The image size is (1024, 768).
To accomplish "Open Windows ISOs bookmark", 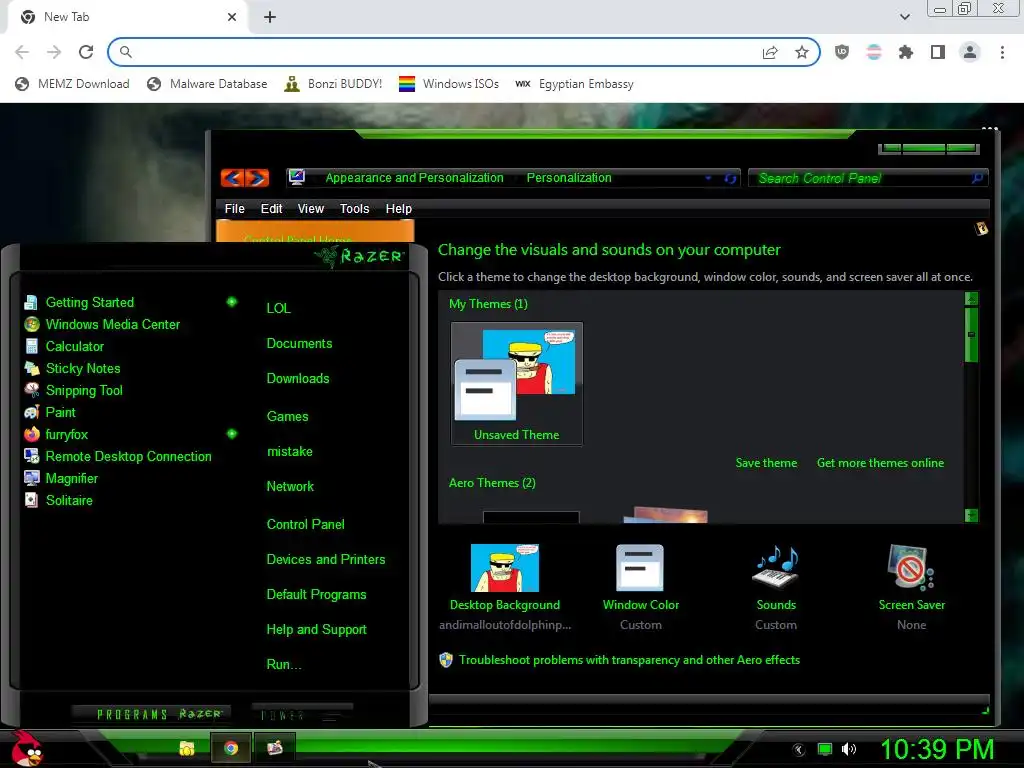I will point(449,84).
